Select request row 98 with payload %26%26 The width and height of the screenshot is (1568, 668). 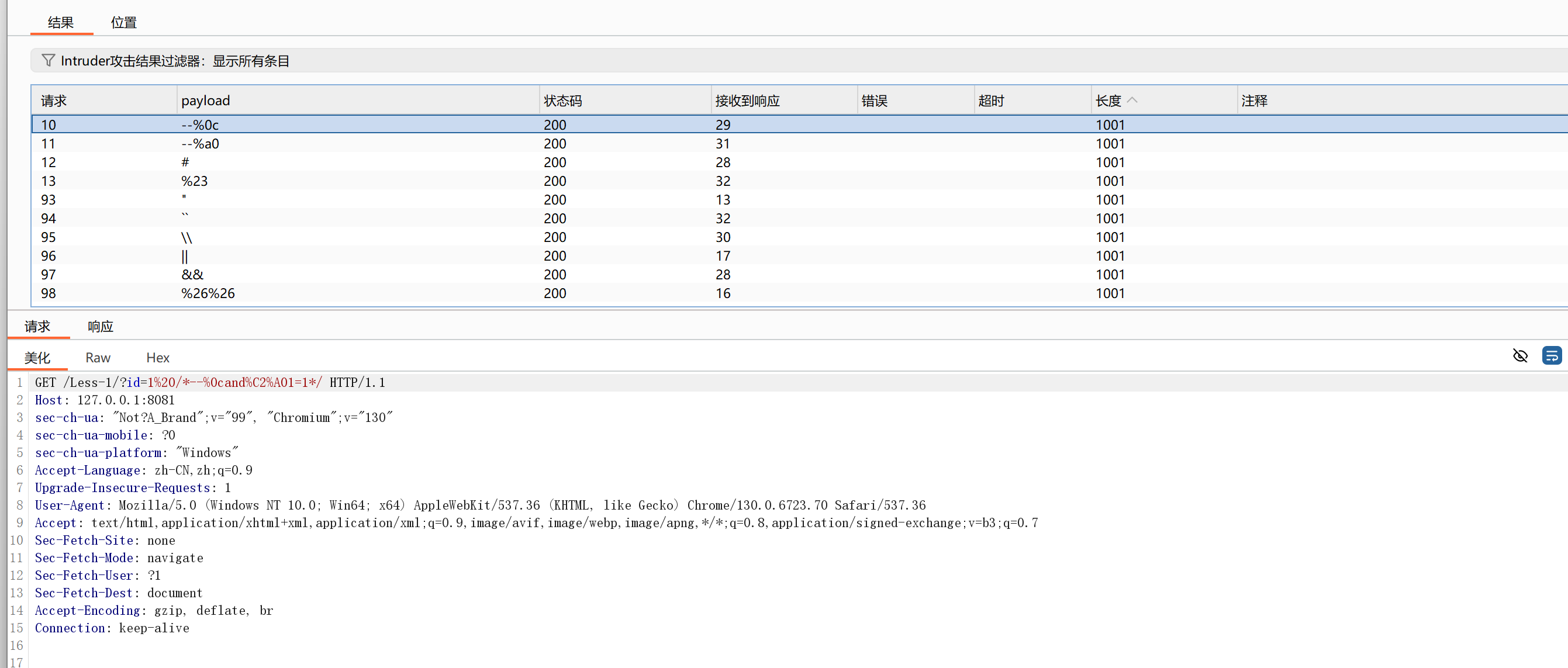coord(208,293)
